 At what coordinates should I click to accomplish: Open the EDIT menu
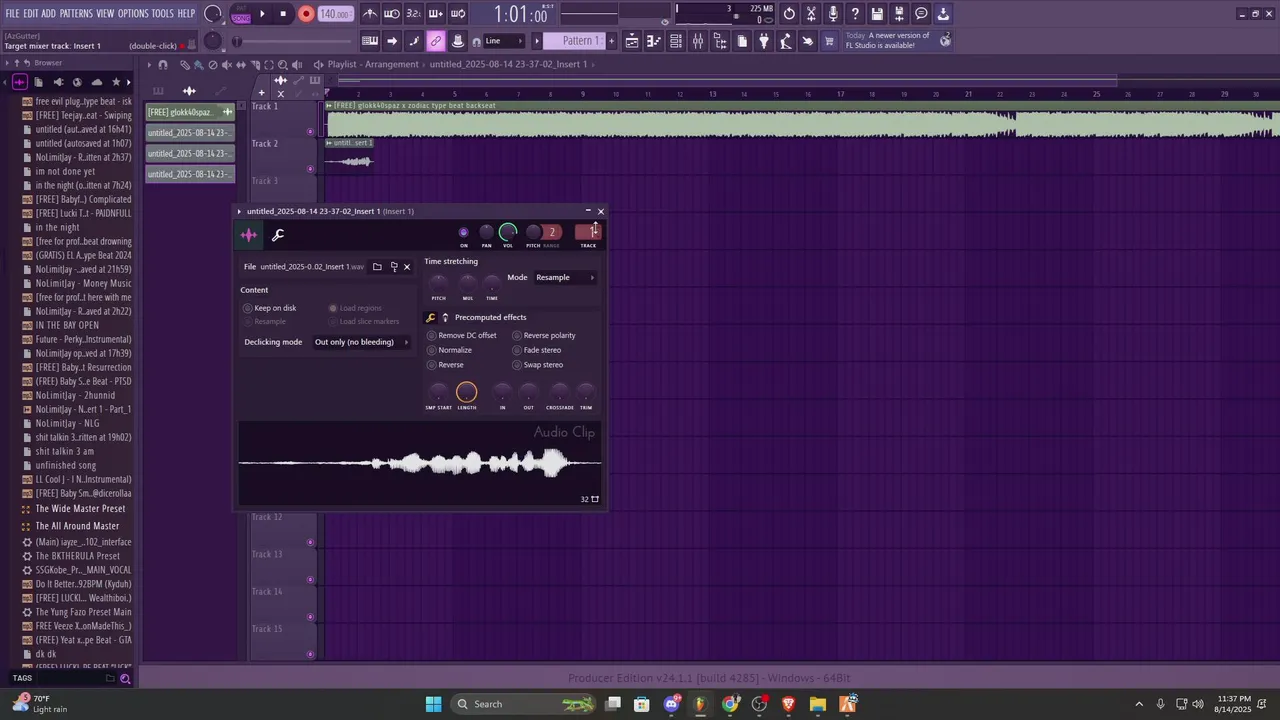tap(31, 14)
